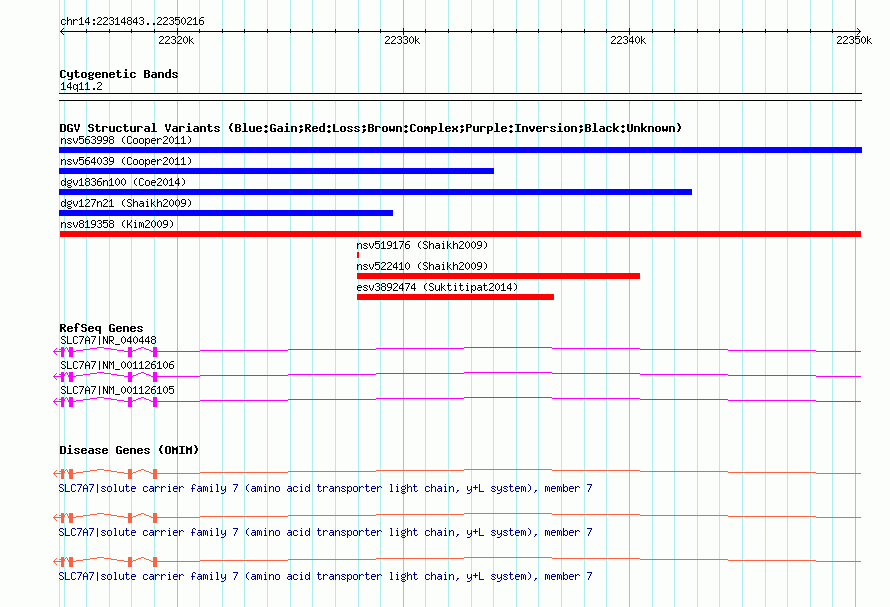
Task: Open the nsv519176 (Shaikh2009) label
Action: coord(422,245)
